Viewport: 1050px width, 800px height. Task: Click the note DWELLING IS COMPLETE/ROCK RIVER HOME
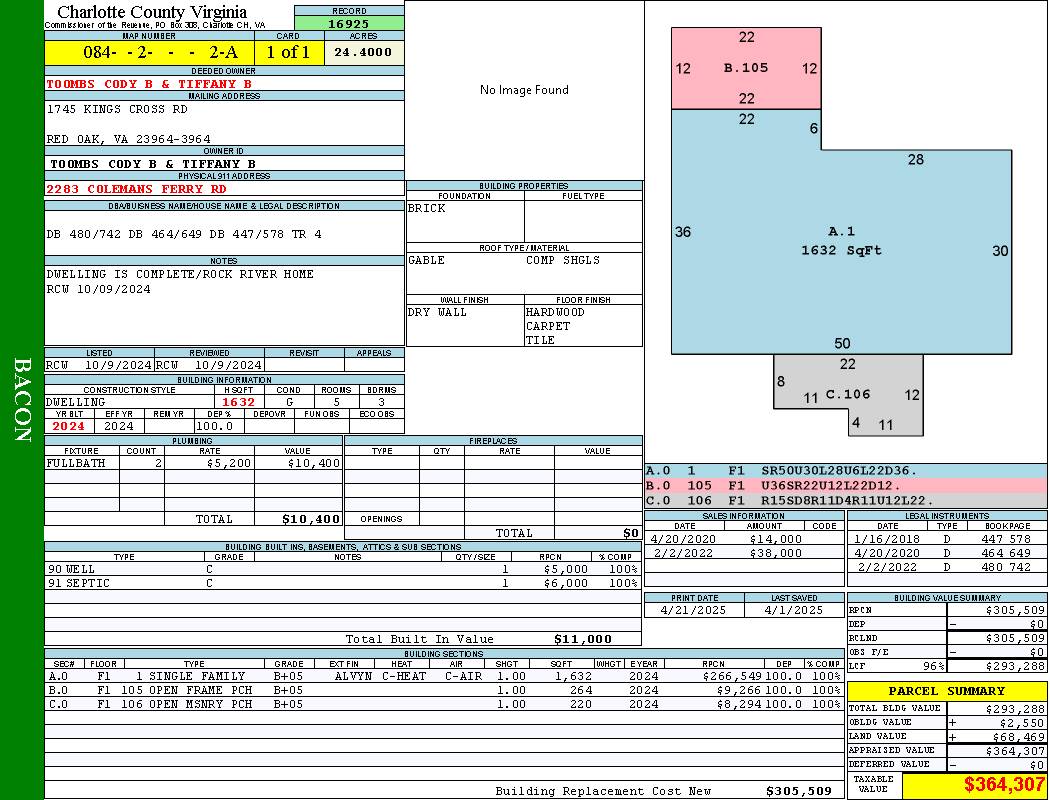(180, 274)
